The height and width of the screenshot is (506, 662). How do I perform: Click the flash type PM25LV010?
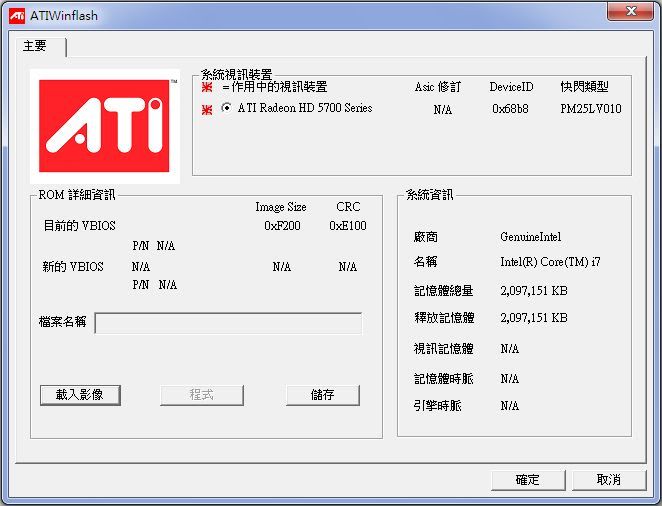(591, 109)
